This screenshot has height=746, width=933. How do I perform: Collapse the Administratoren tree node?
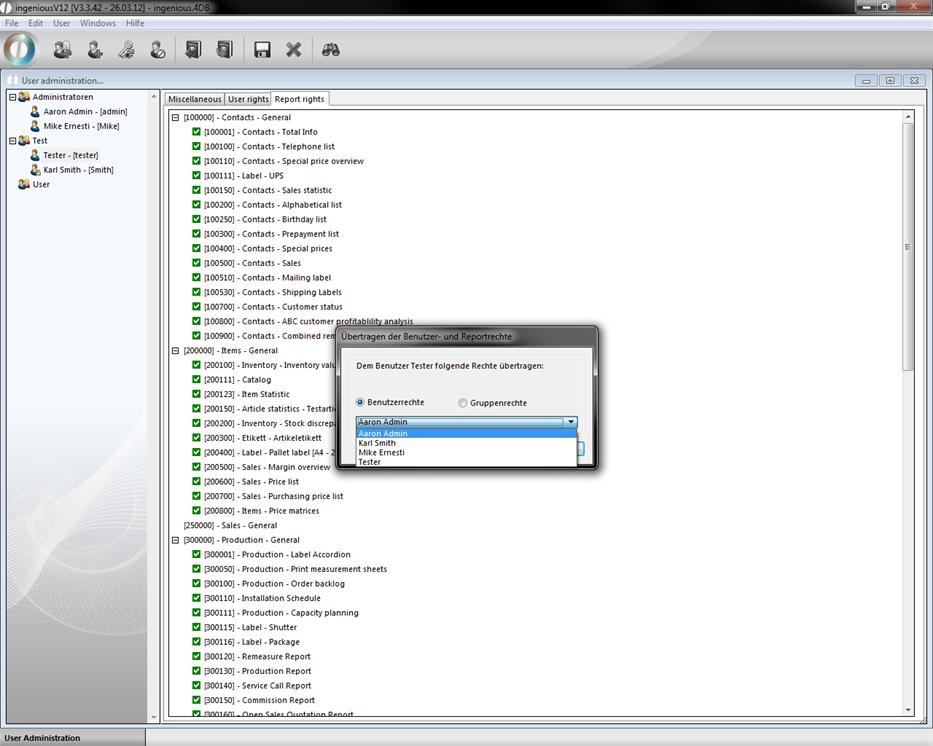point(13,97)
